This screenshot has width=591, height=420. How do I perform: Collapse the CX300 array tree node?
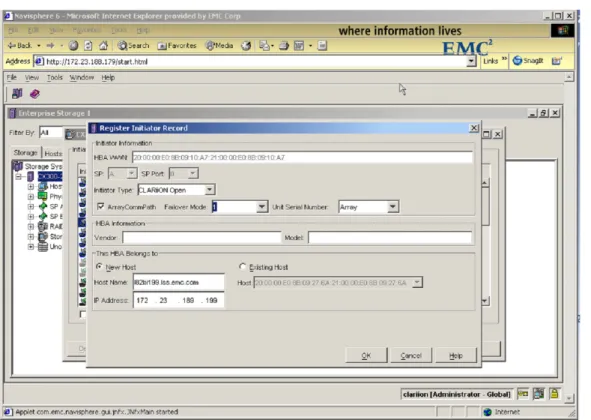19,176
